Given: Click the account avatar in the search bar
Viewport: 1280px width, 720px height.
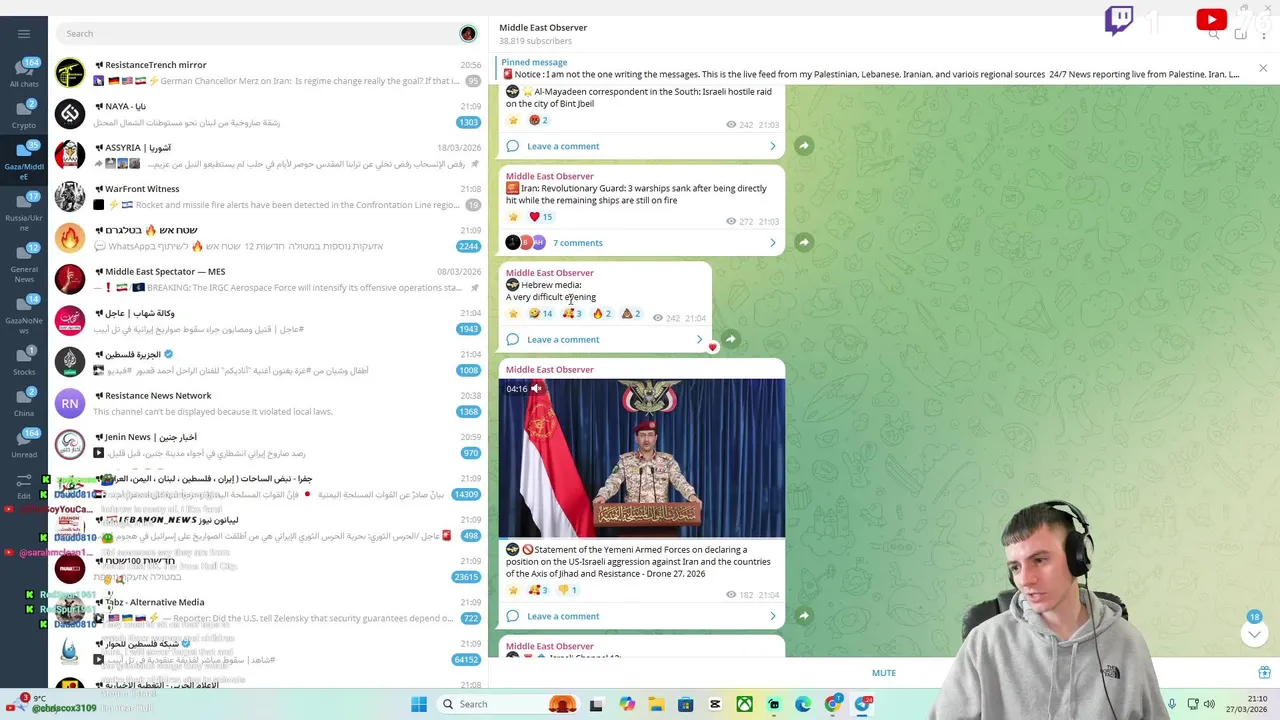Looking at the screenshot, I should pyautogui.click(x=468, y=33).
